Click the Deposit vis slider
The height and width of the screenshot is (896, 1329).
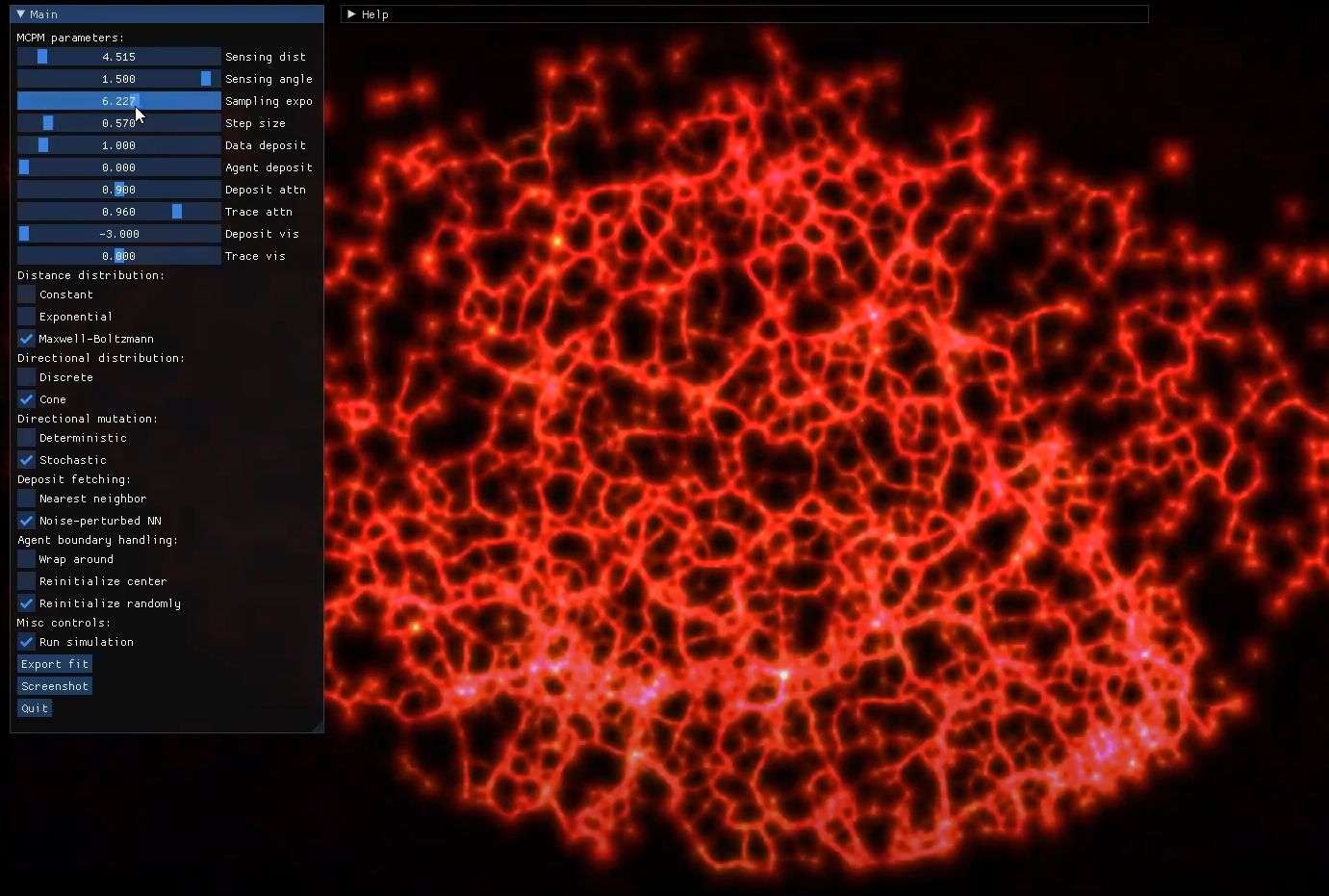tap(118, 234)
